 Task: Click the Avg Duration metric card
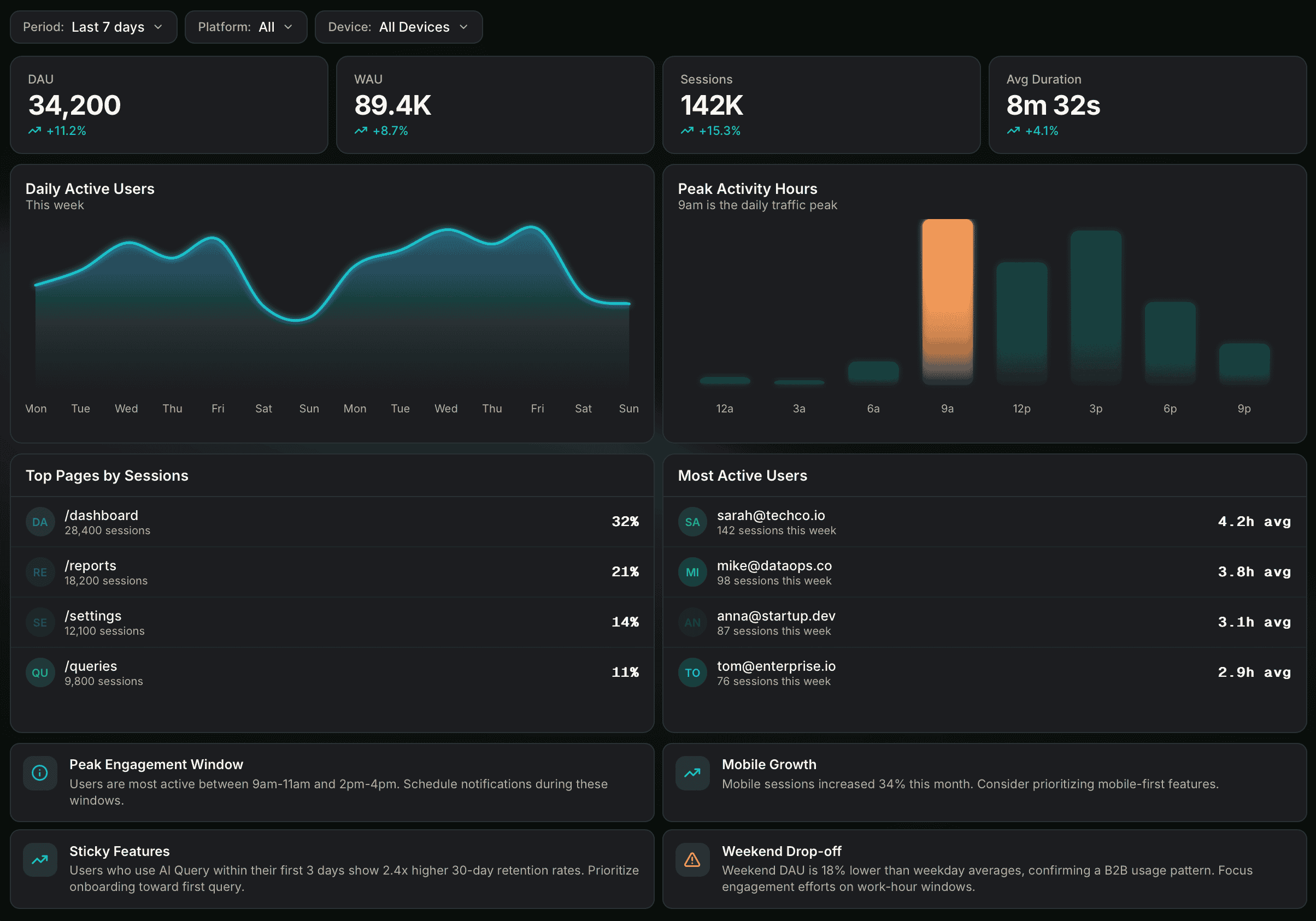point(1147,105)
